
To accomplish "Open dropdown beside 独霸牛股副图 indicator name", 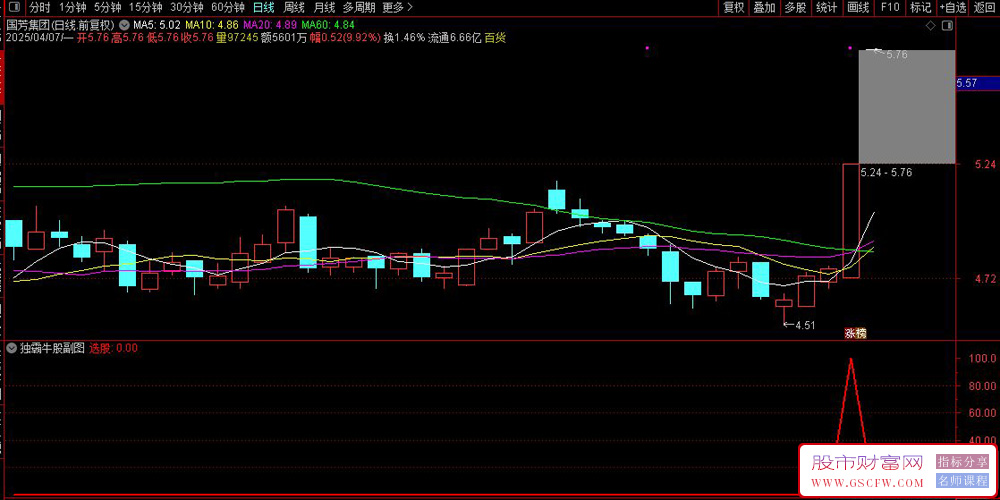I will (x=11, y=348).
